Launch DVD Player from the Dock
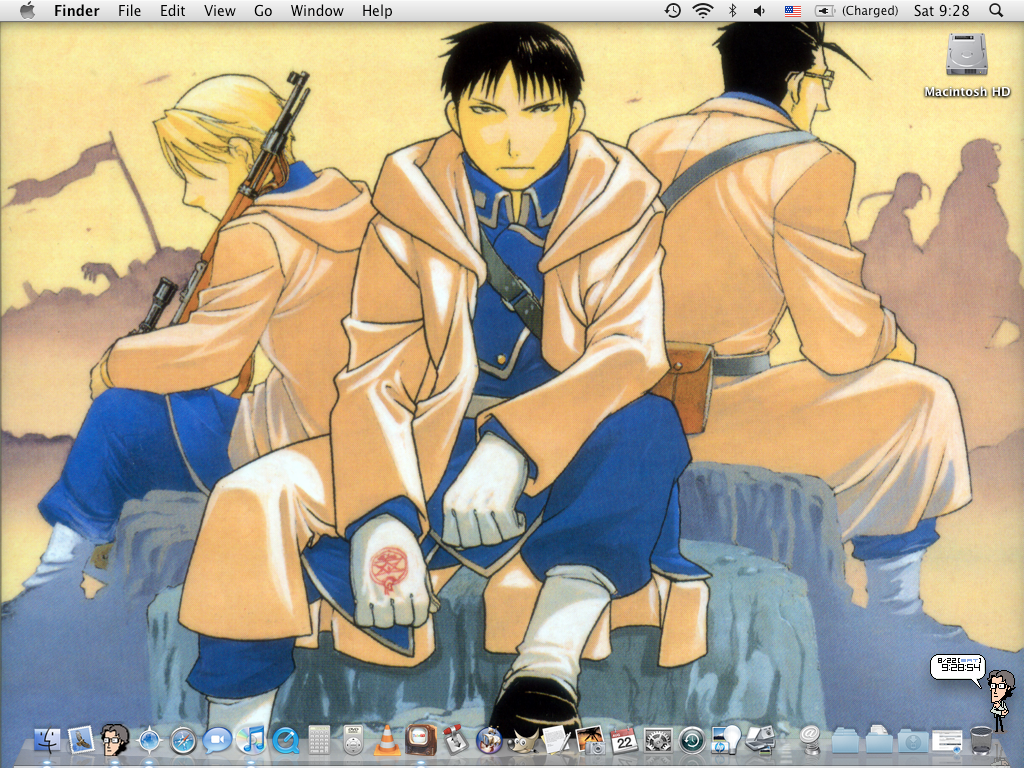The width and height of the screenshot is (1024, 768). click(x=353, y=740)
